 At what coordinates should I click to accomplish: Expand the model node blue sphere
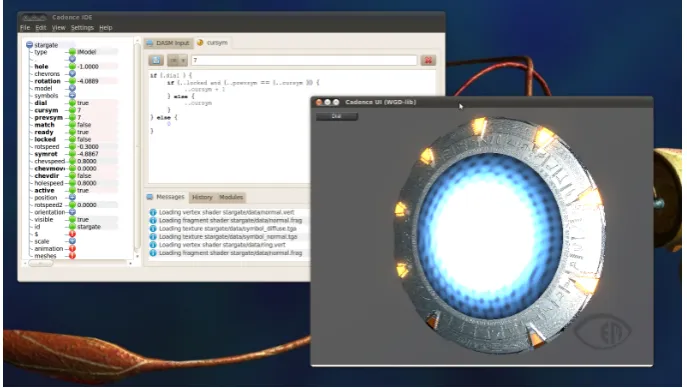72,88
